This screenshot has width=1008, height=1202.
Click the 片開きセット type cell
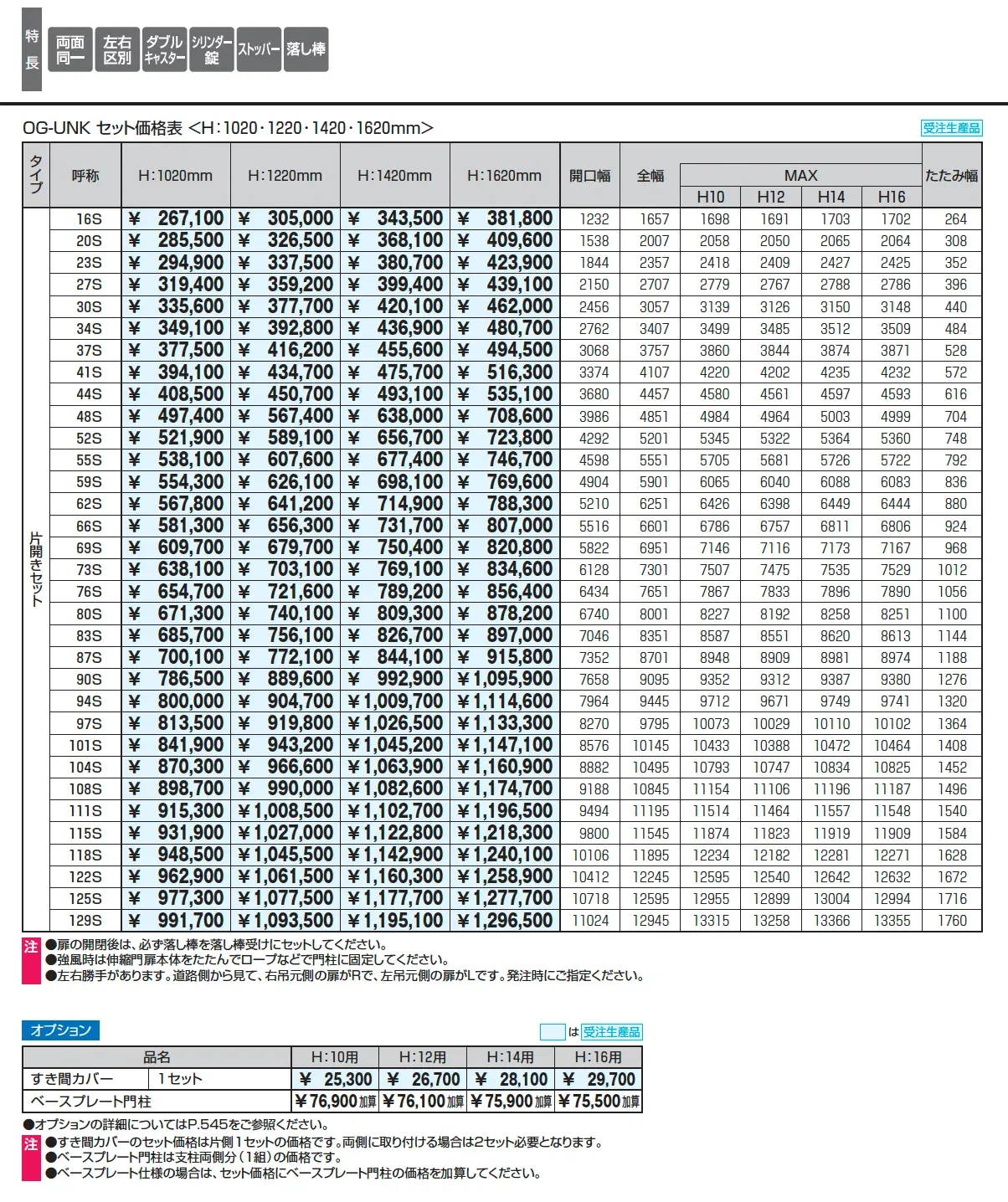click(36, 569)
